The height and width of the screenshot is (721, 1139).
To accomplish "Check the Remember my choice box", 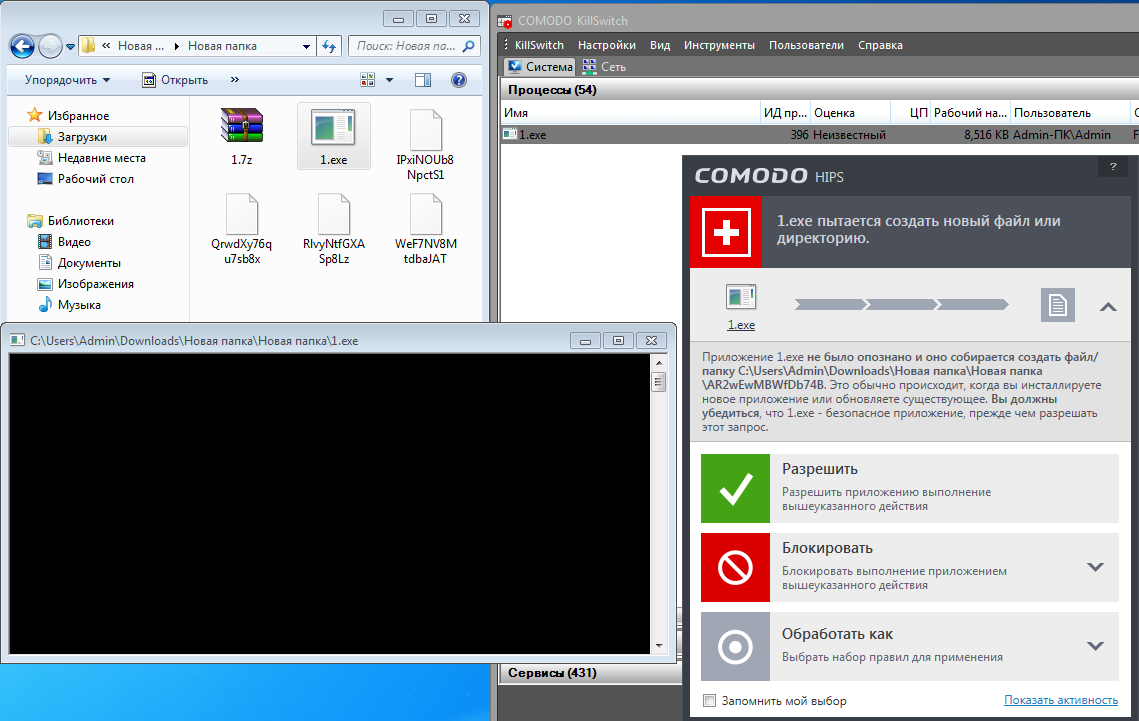I will [710, 701].
